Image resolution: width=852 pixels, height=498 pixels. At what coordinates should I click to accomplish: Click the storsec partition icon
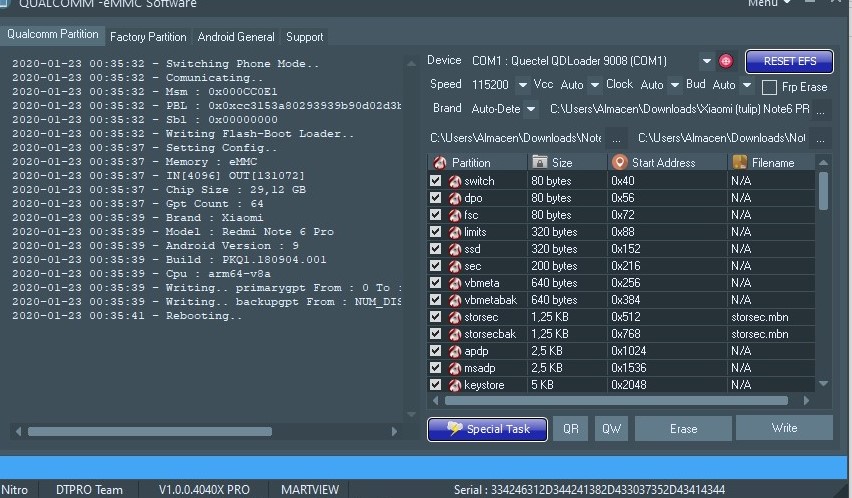(455, 317)
